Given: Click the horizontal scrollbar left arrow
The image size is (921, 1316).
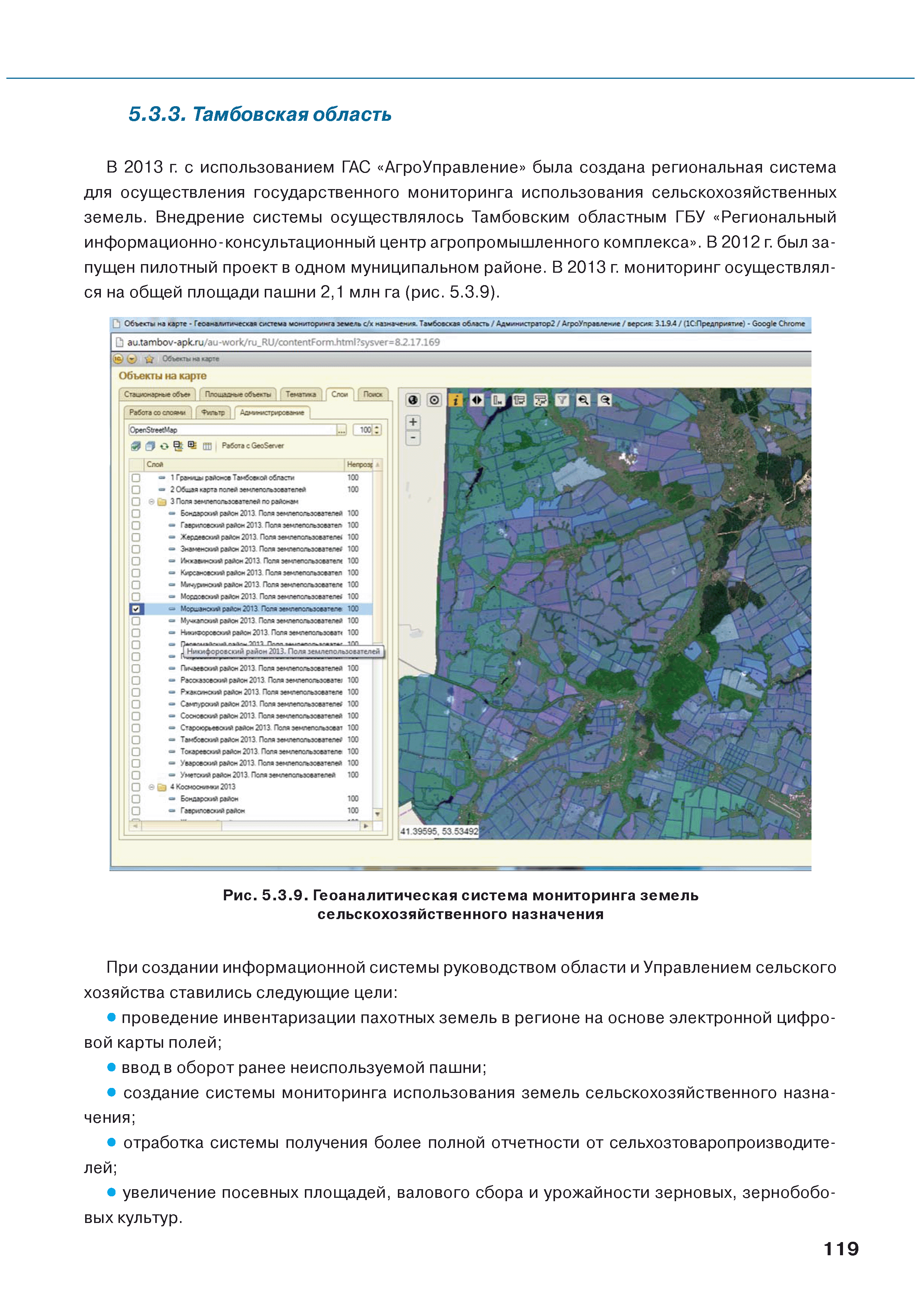Looking at the screenshot, I should [136, 826].
